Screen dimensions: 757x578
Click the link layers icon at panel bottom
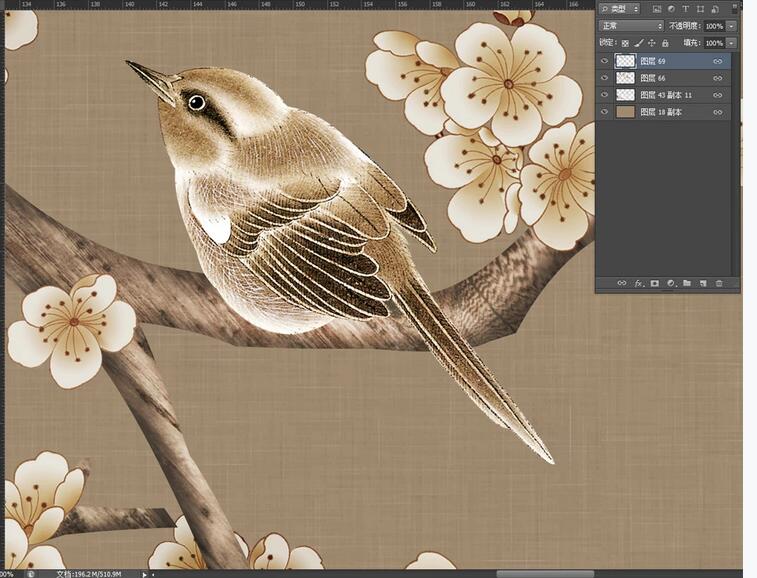pos(621,283)
